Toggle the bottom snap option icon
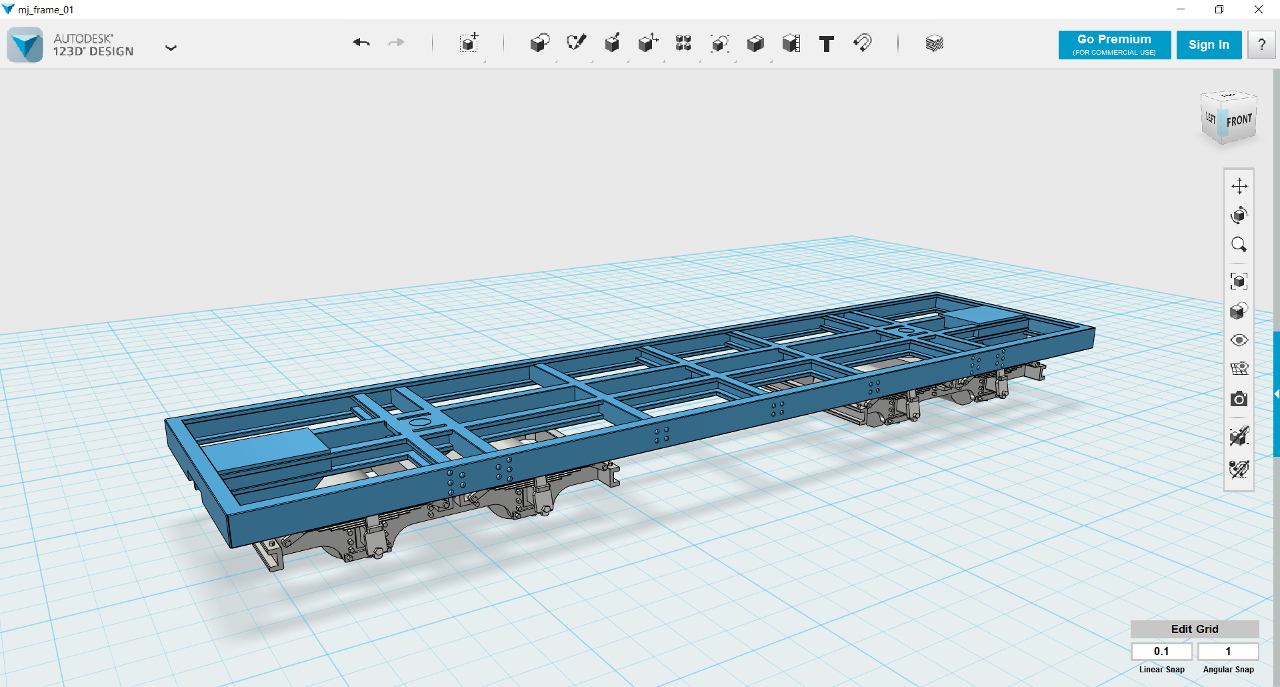The width and height of the screenshot is (1280, 687). (1239, 467)
